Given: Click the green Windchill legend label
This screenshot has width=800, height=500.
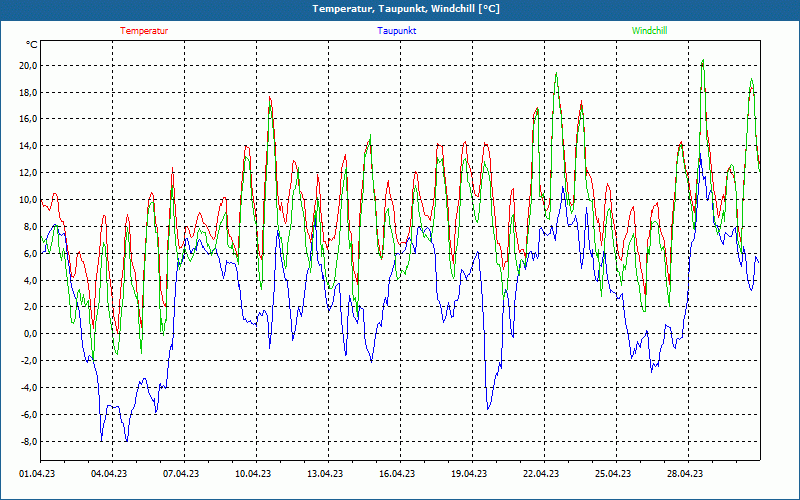Looking at the screenshot, I should (649, 31).
